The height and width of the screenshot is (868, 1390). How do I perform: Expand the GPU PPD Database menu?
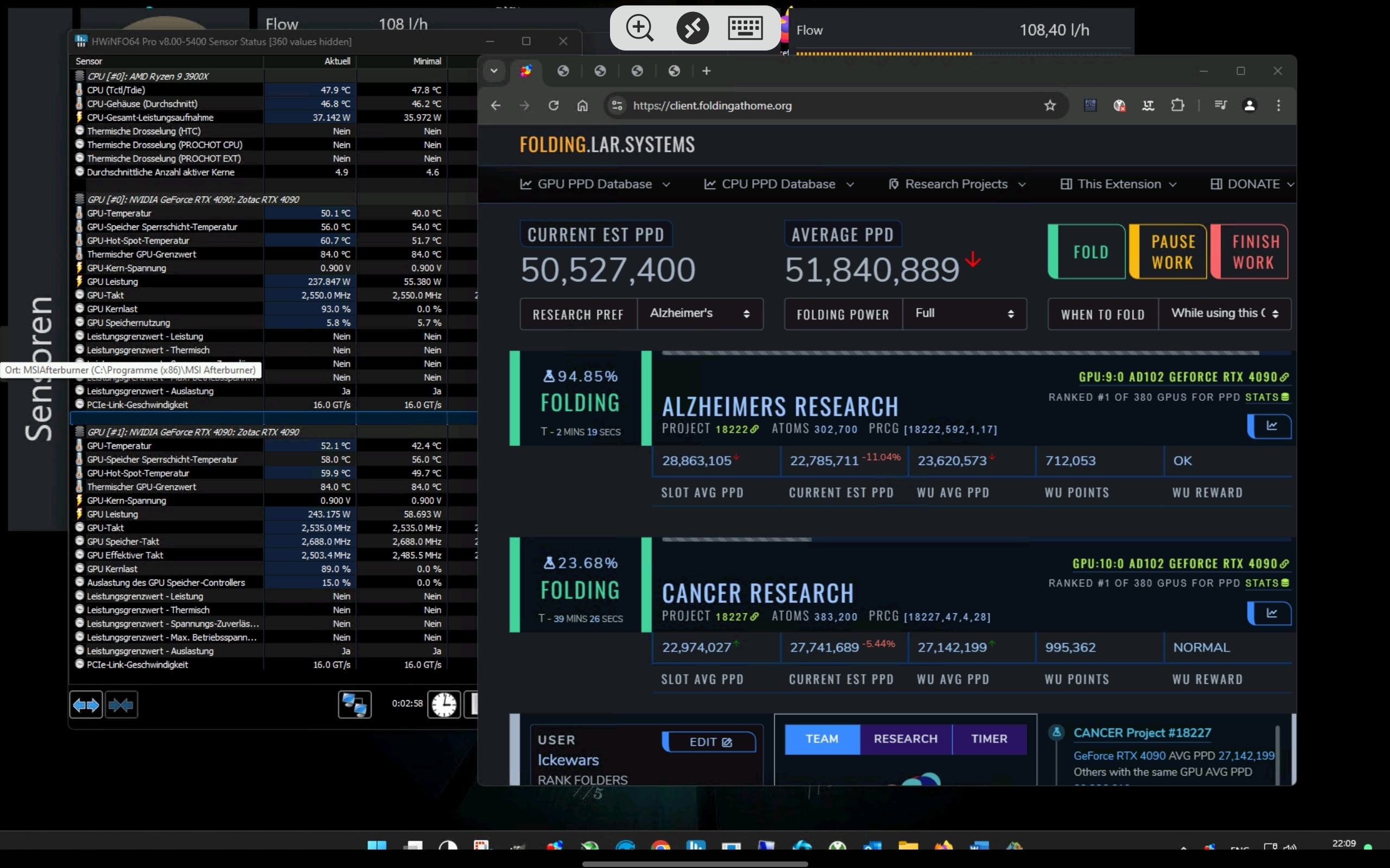click(x=595, y=184)
